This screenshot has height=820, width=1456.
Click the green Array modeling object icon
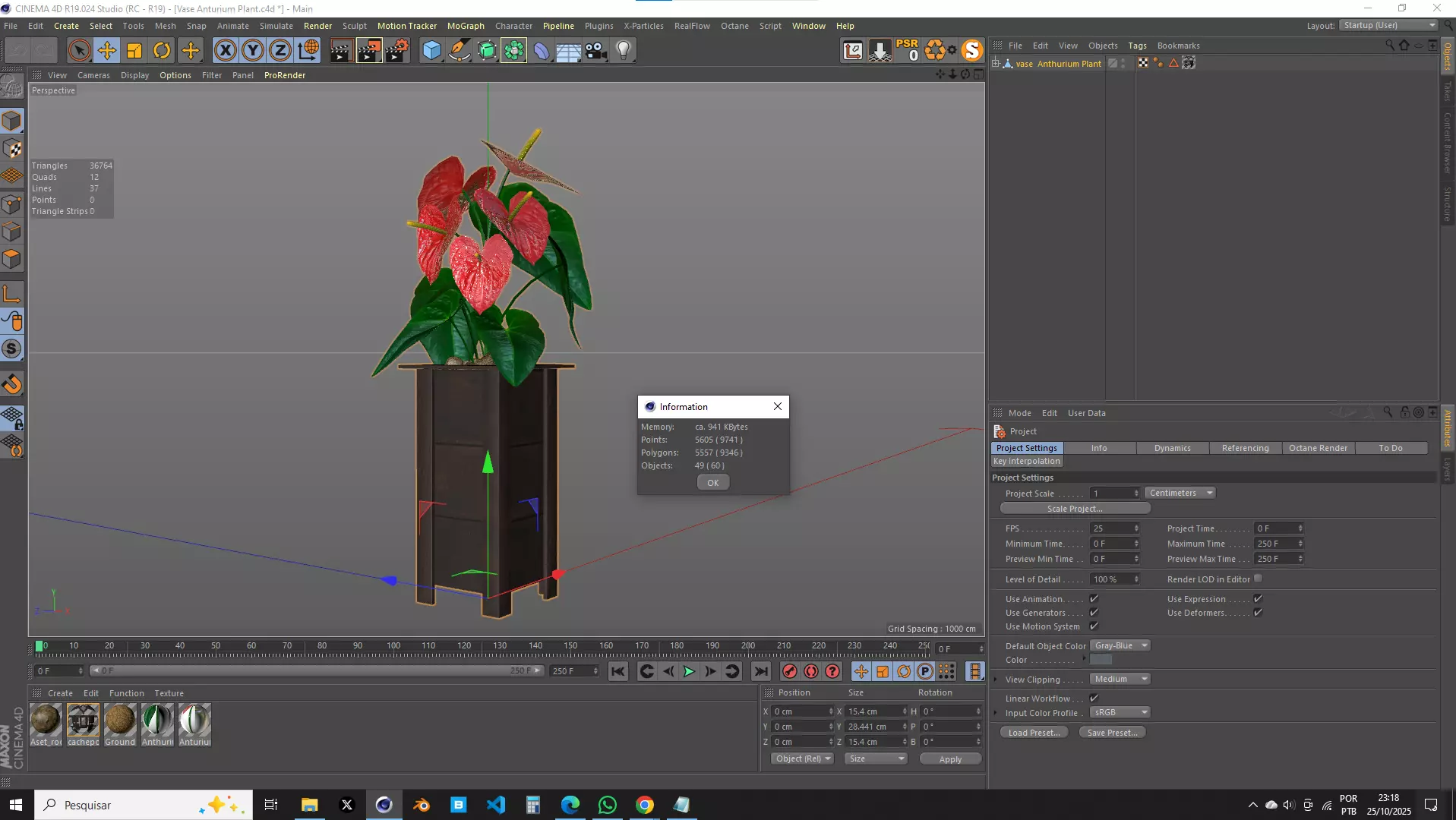[514, 51]
